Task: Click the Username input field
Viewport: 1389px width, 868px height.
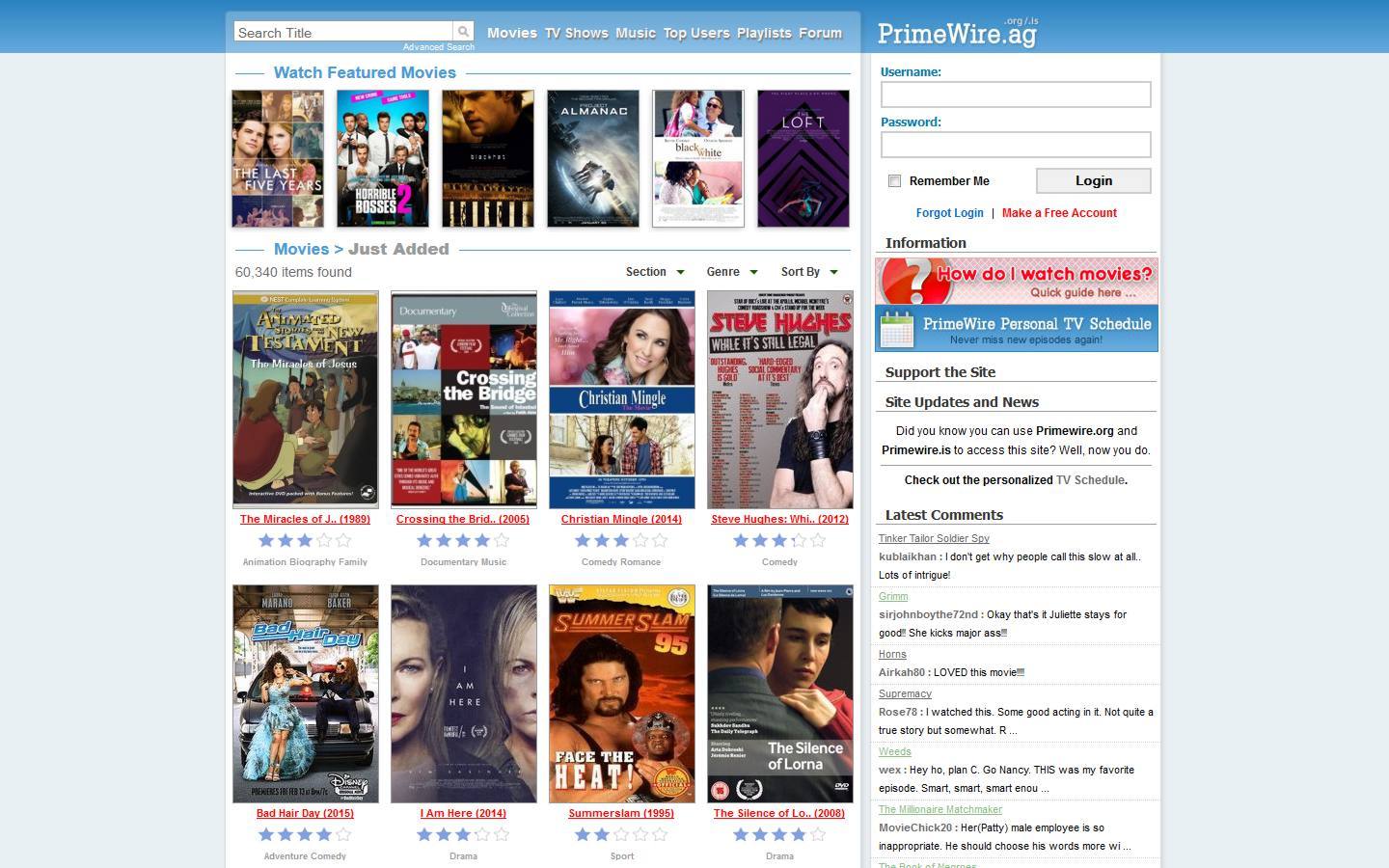Action: point(1016,95)
